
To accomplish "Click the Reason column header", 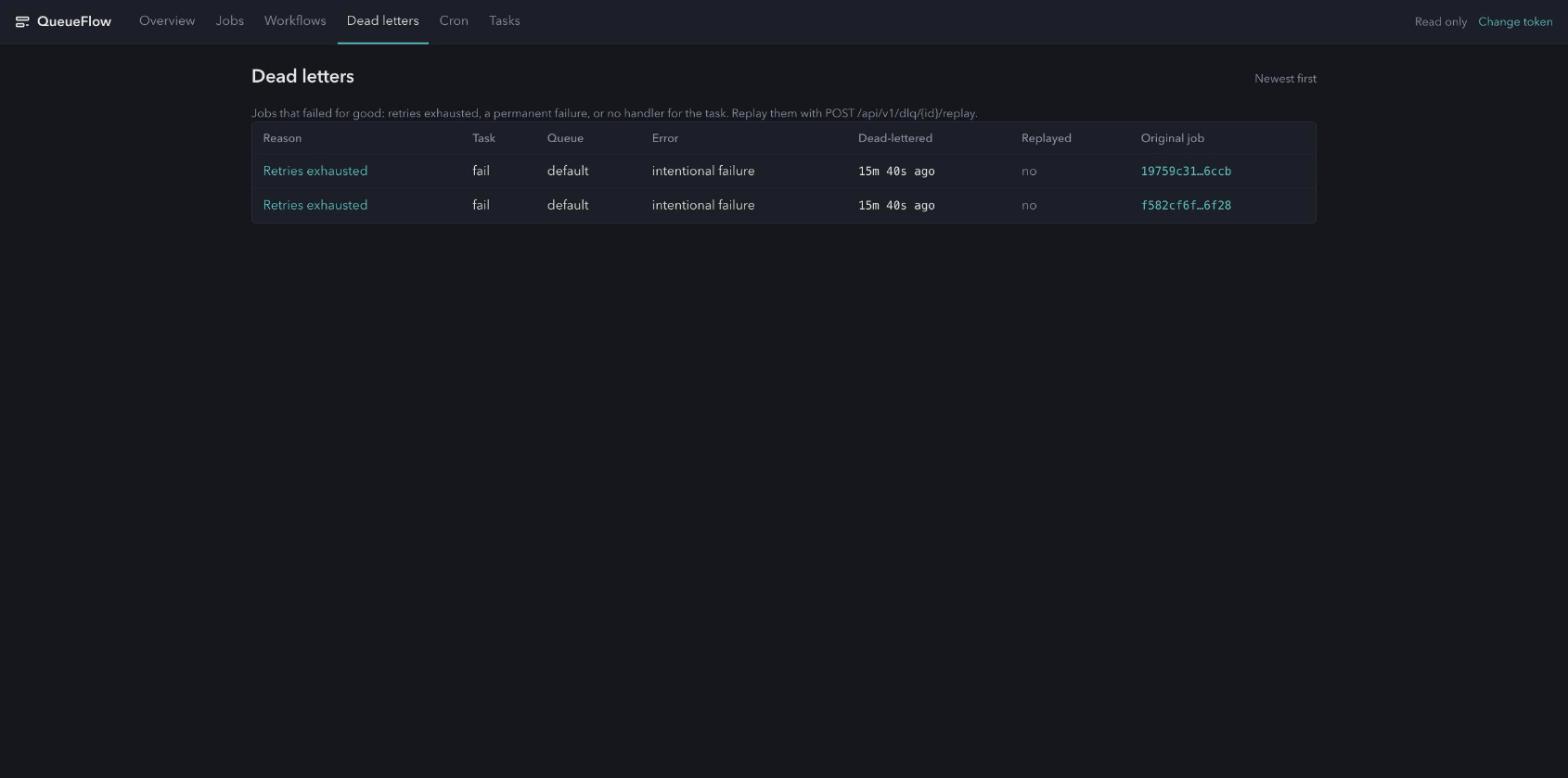I will [x=282, y=138].
